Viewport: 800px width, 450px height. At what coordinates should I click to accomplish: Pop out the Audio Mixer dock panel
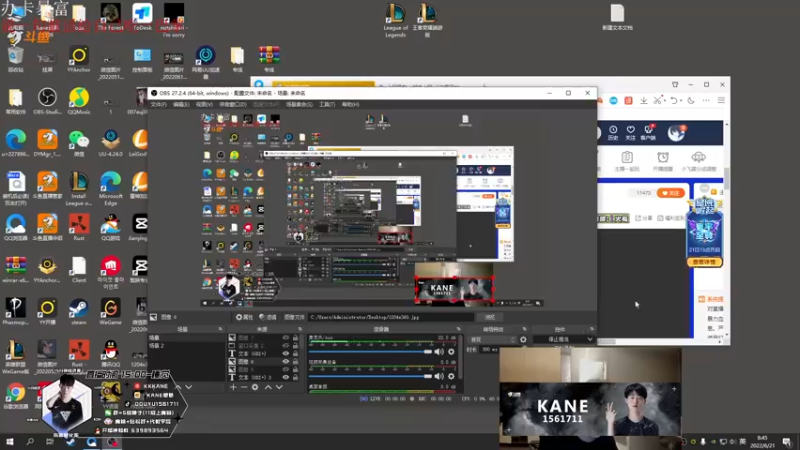click(x=459, y=329)
